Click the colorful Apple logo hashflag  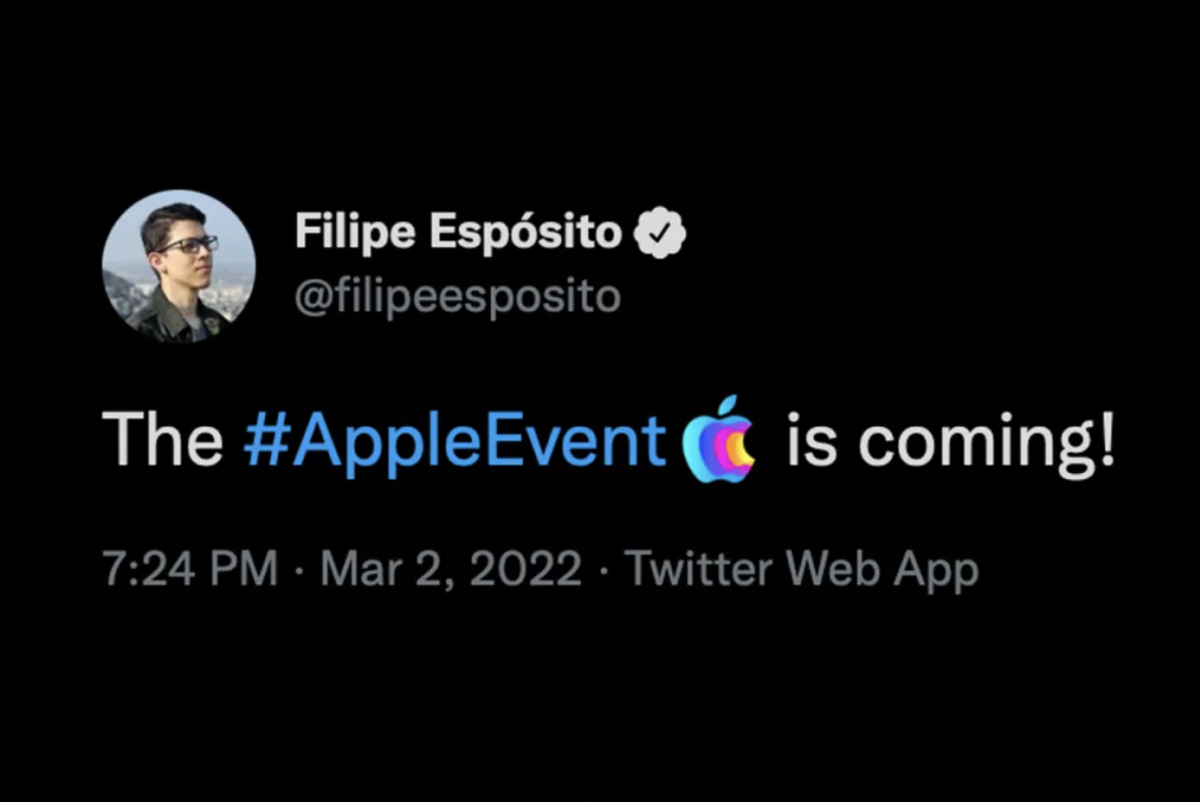[x=717, y=439]
